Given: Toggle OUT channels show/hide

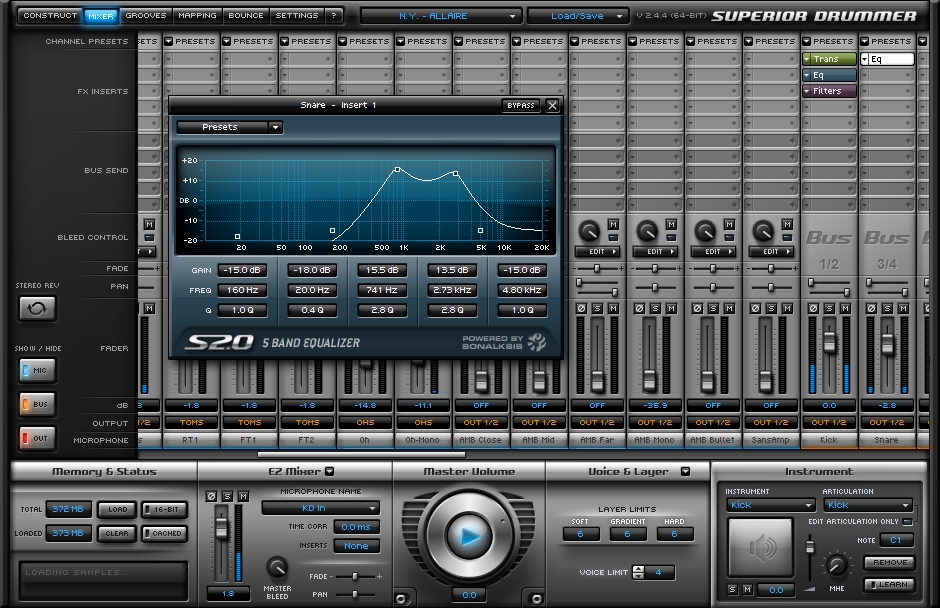Looking at the screenshot, I should click(37, 438).
